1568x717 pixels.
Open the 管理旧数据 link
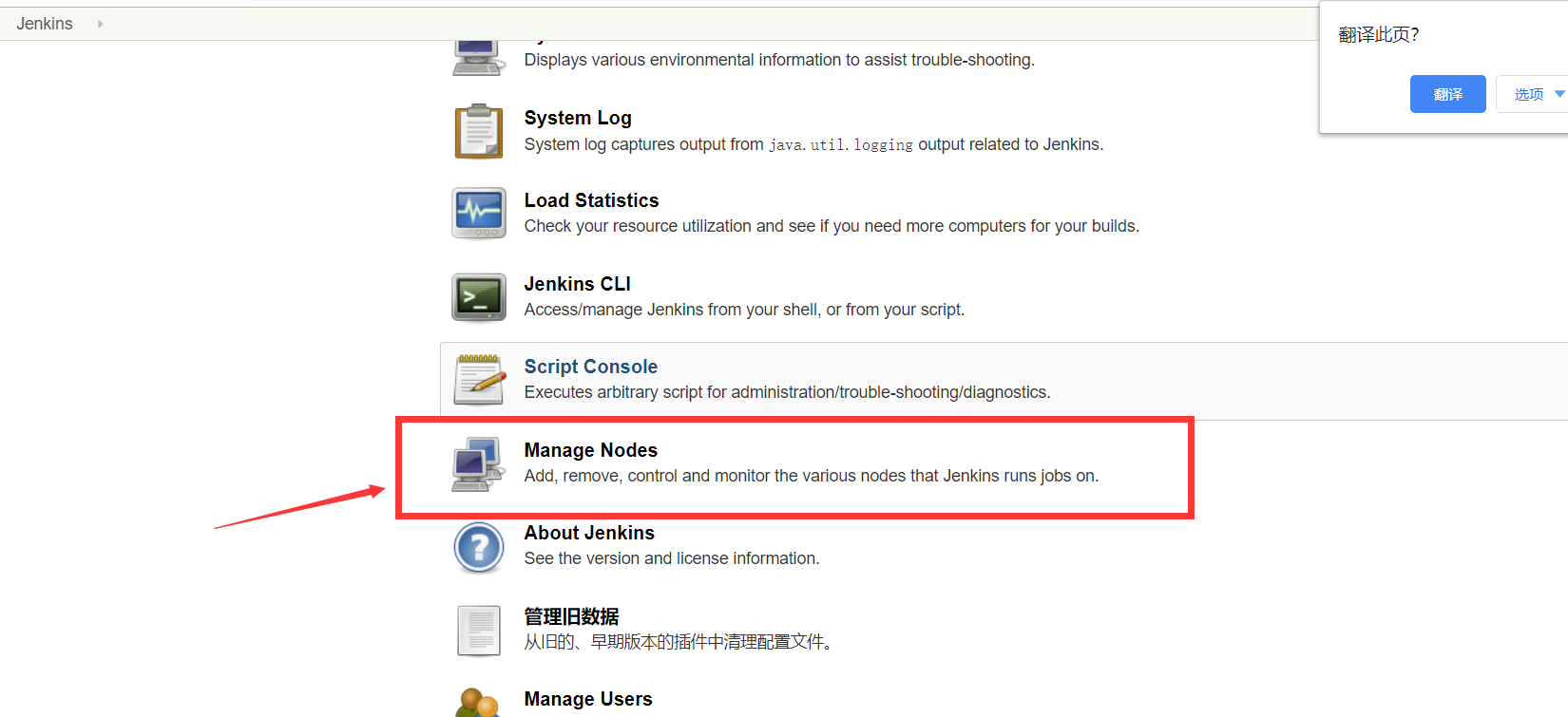571,616
